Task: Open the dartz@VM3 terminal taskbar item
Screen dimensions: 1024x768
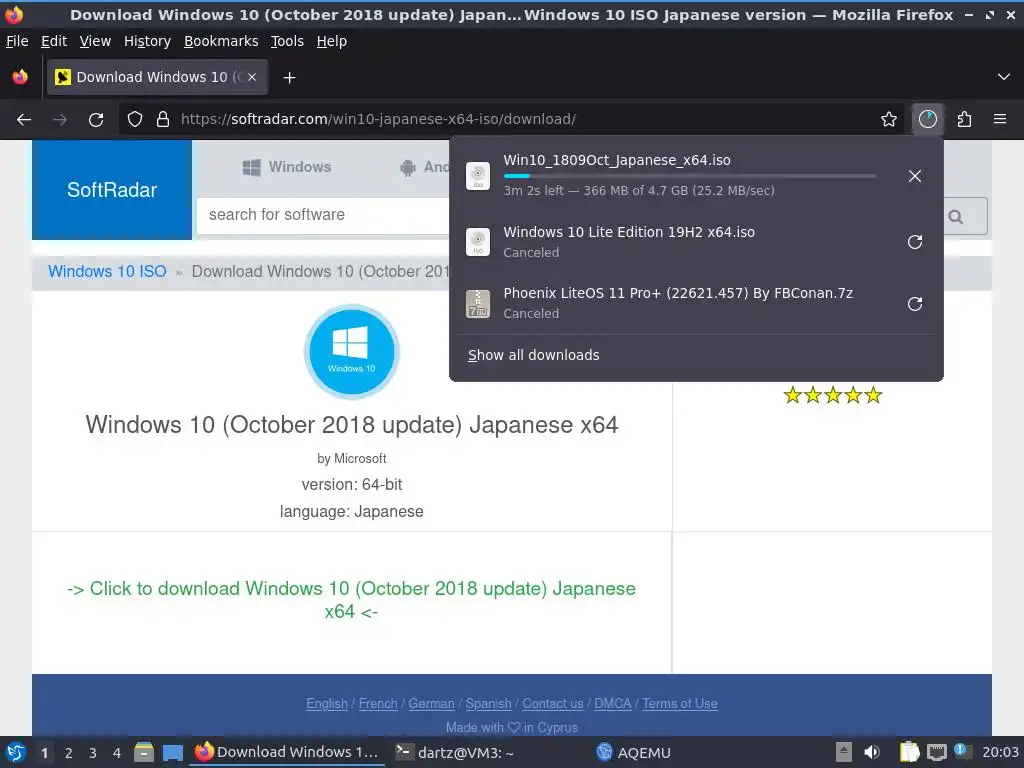Action: [x=455, y=753]
